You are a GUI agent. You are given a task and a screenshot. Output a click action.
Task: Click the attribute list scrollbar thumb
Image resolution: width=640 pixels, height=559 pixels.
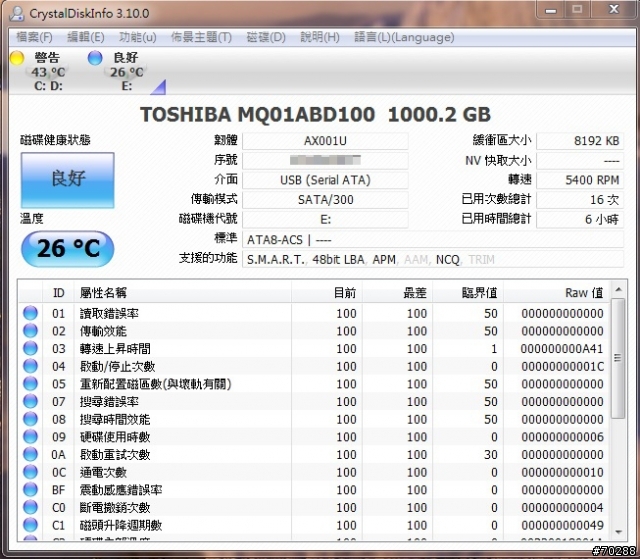(x=618, y=358)
